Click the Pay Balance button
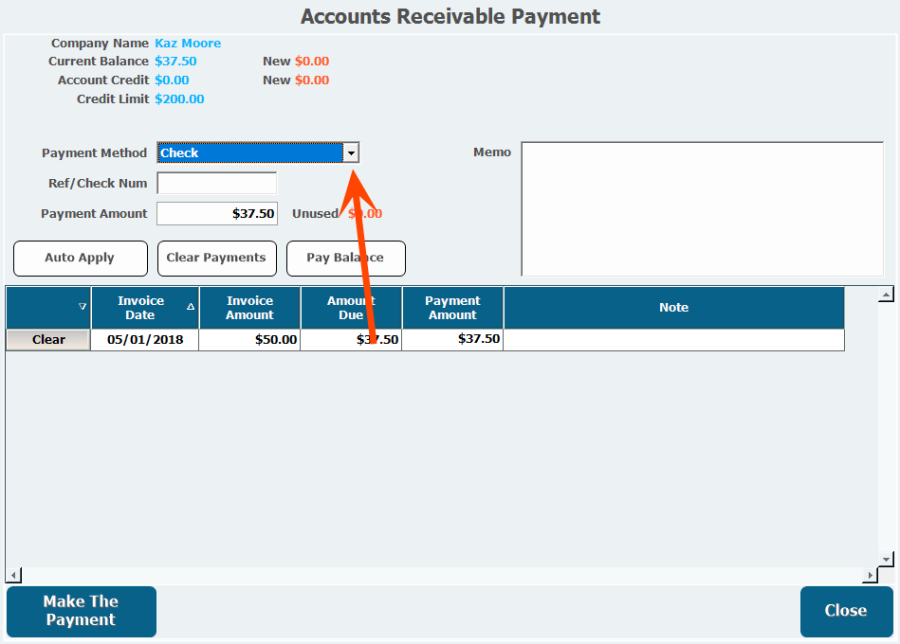The image size is (900, 644). [346, 258]
